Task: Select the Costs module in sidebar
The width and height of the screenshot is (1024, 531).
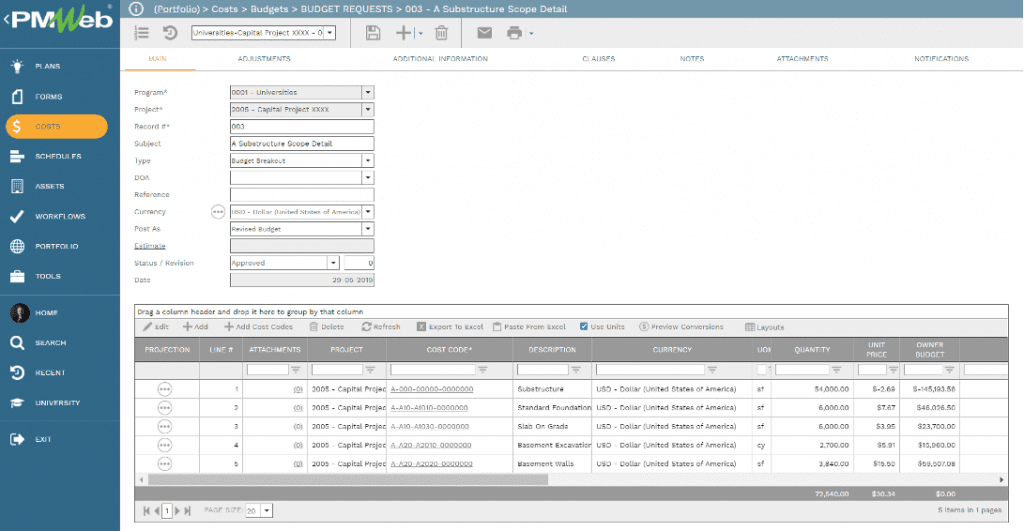Action: click(x=57, y=126)
